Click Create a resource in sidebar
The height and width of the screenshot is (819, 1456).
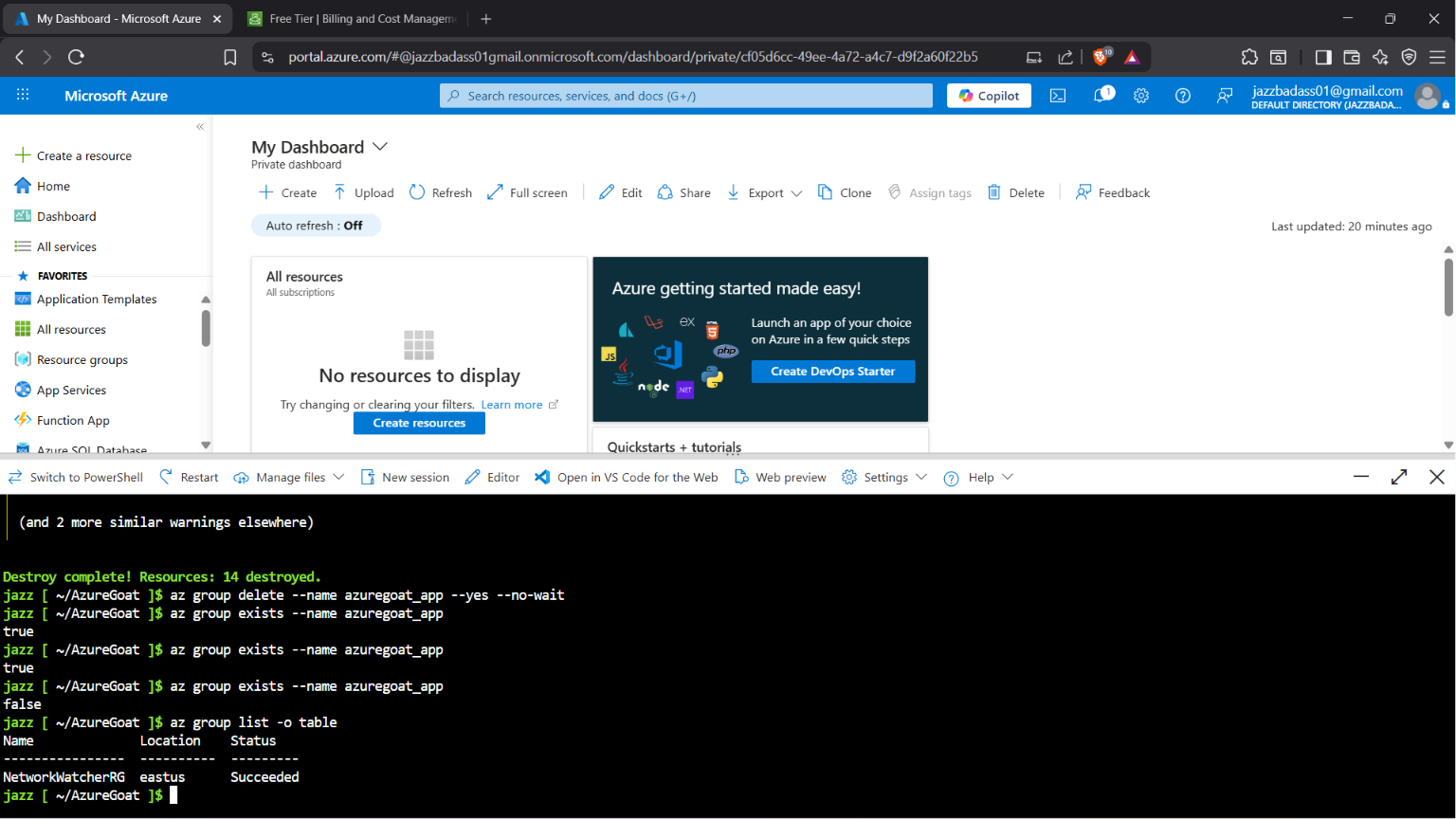74,155
